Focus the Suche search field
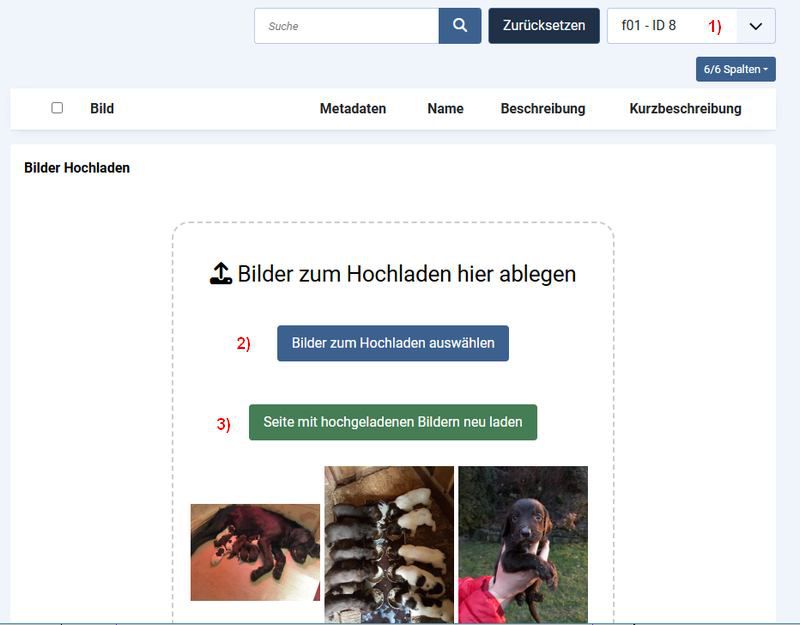The height and width of the screenshot is (625, 800). pos(346,26)
